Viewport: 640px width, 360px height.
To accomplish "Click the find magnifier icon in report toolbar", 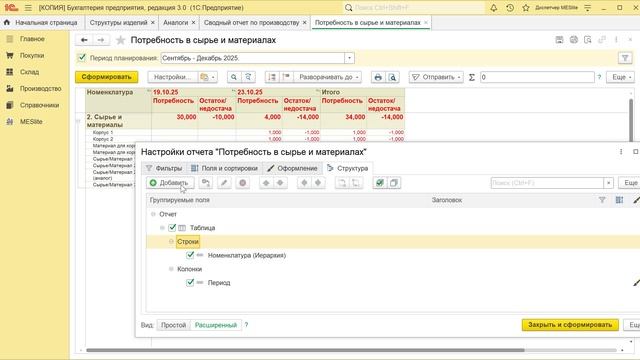I will [234, 77].
